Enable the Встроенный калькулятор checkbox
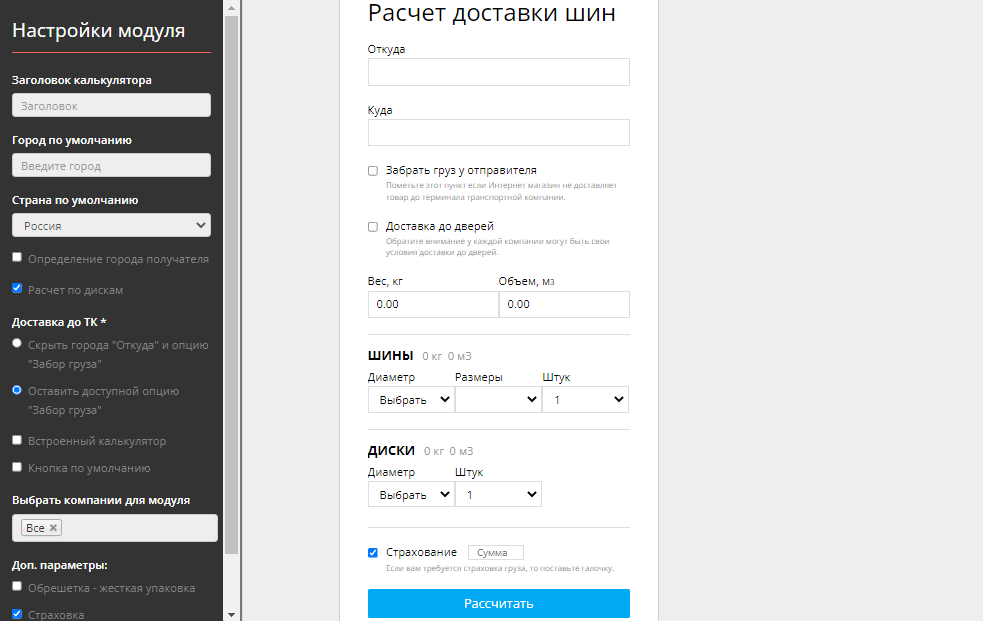The height and width of the screenshot is (621, 983). tap(16, 439)
